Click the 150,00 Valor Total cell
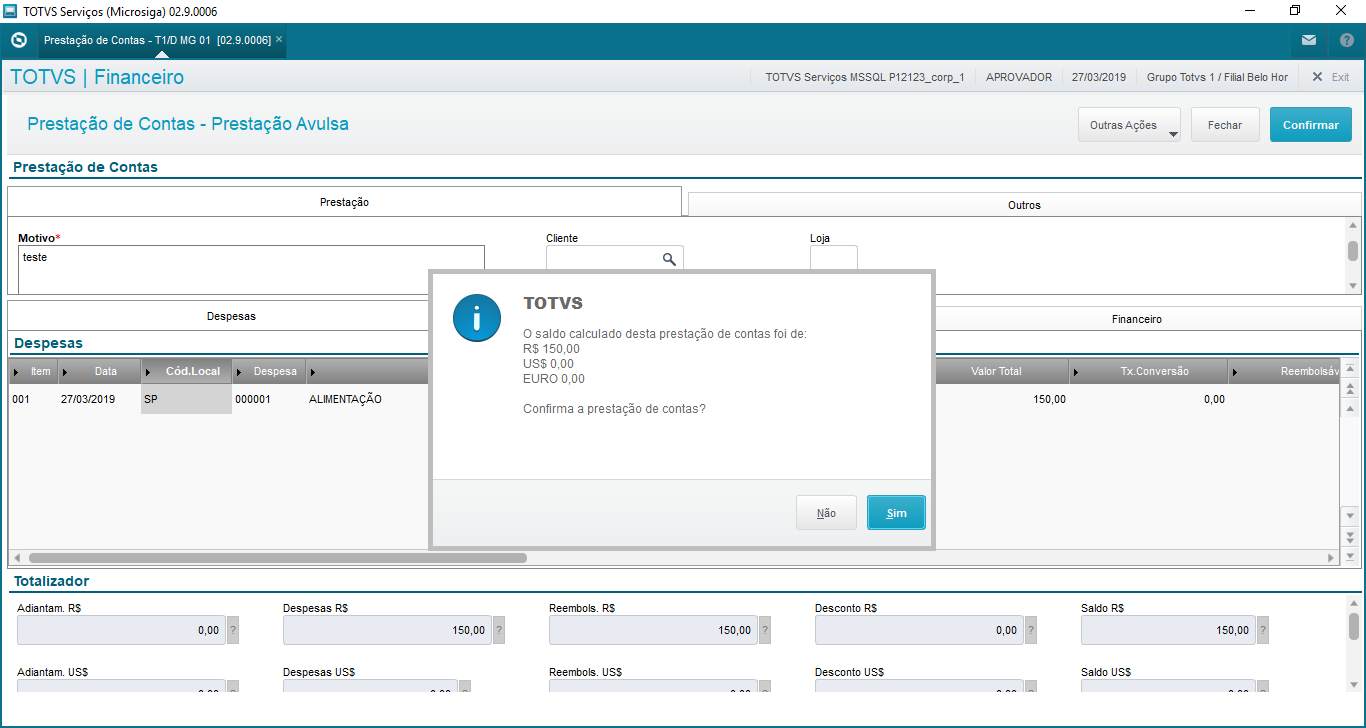 [x=1000, y=399]
